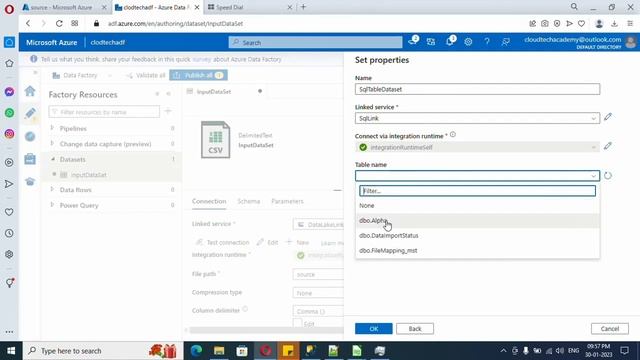Open WhatsApp in Opera sidebar
Viewport: 640px width, 360px height.
pos(9,113)
